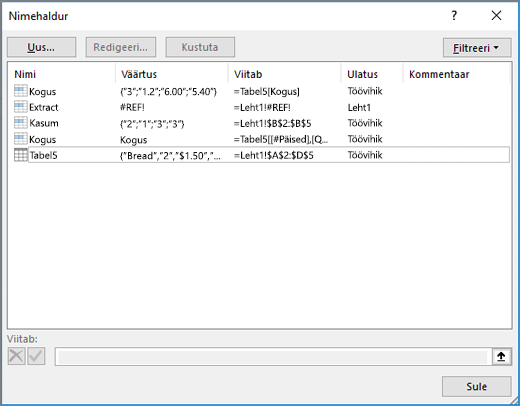Image resolution: width=520 pixels, height=406 pixels.
Task: Click the checkmark confirm icon
Action: pos(36,356)
